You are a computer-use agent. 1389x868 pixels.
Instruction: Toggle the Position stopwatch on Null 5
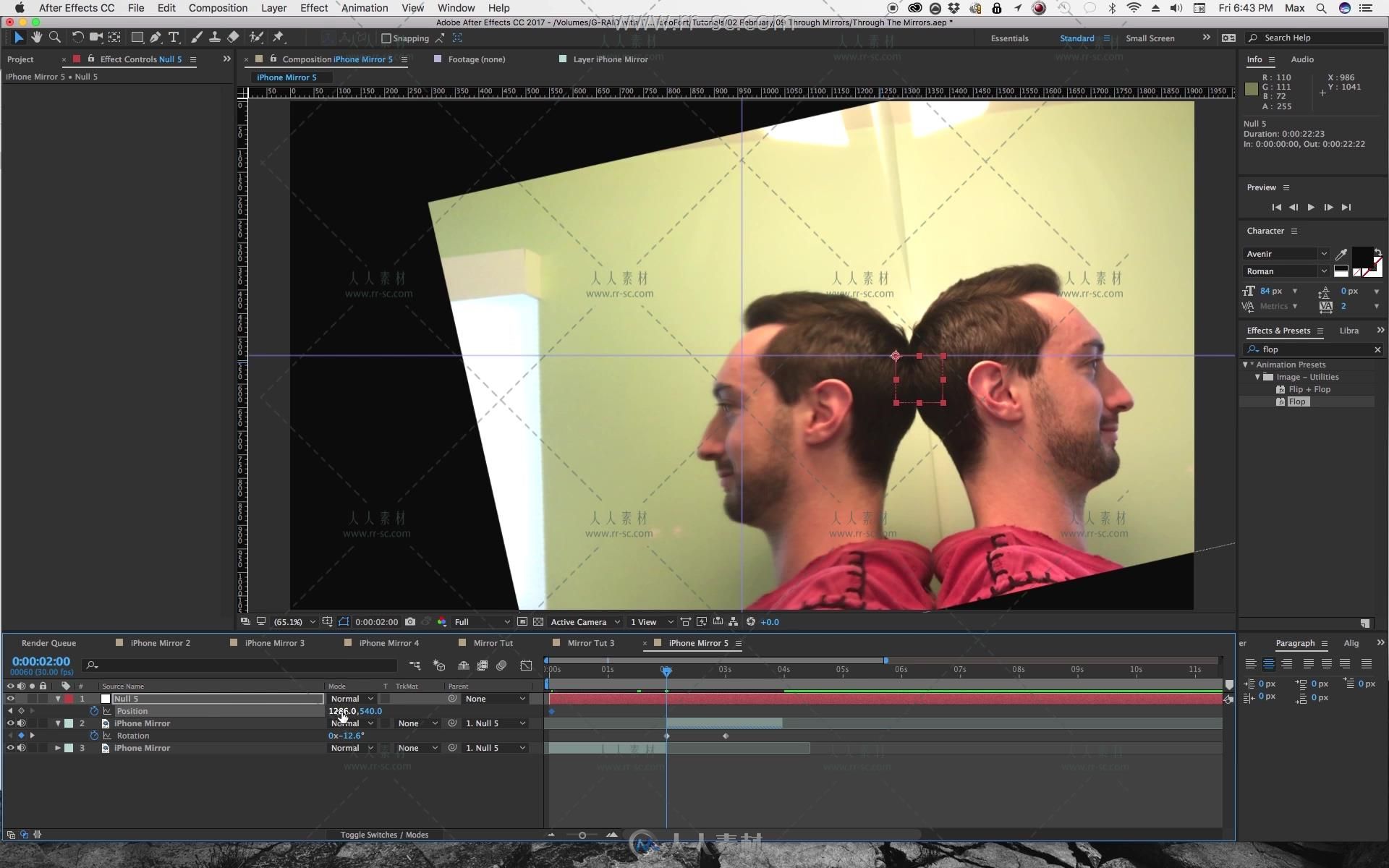click(94, 711)
